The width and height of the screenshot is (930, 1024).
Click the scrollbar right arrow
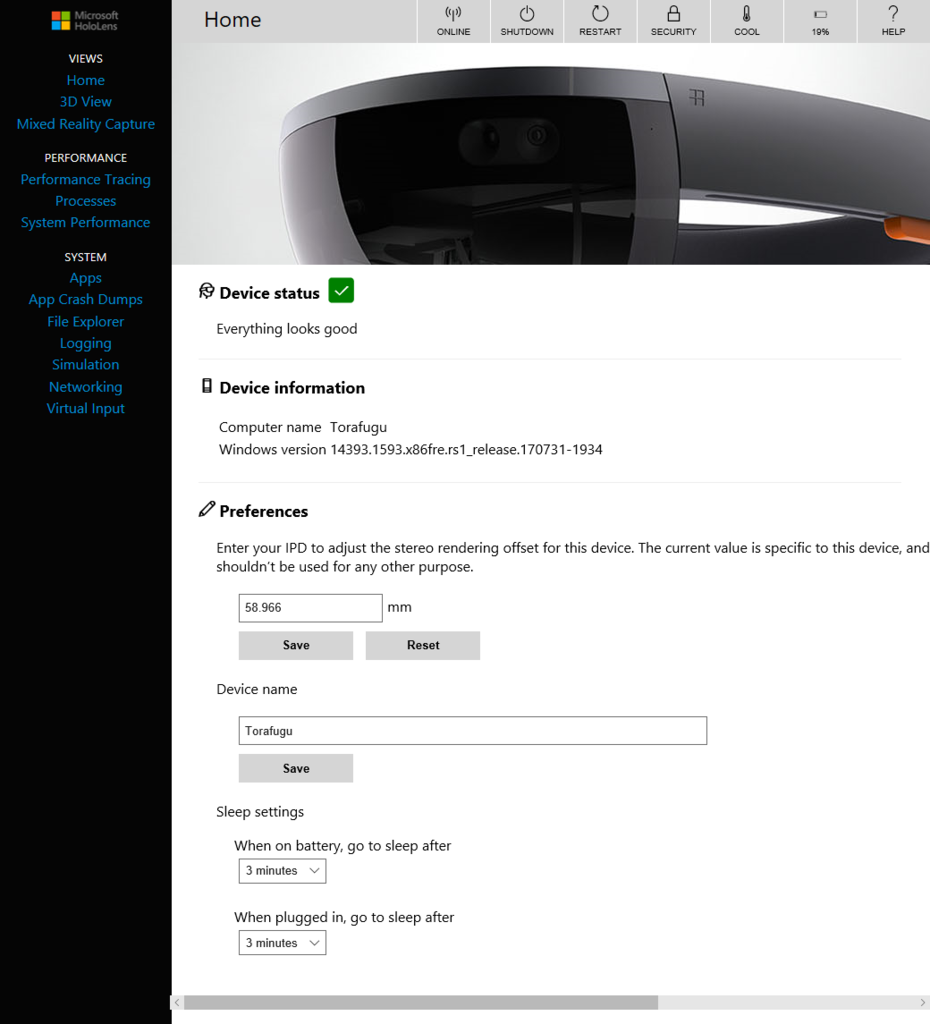(x=923, y=1002)
